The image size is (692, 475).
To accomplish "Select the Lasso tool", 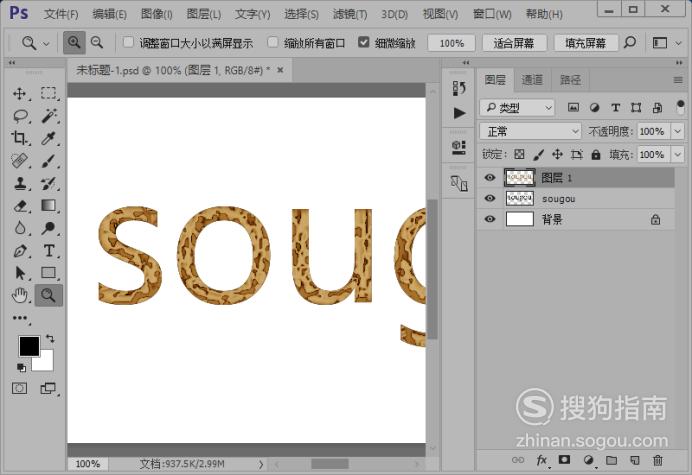I will tap(20, 116).
